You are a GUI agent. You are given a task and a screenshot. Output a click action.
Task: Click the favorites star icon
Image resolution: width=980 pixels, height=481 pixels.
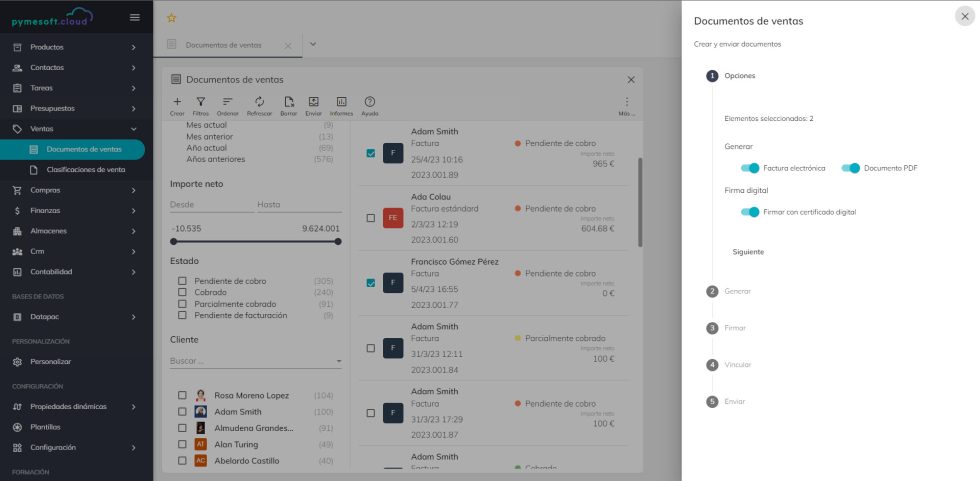171,18
